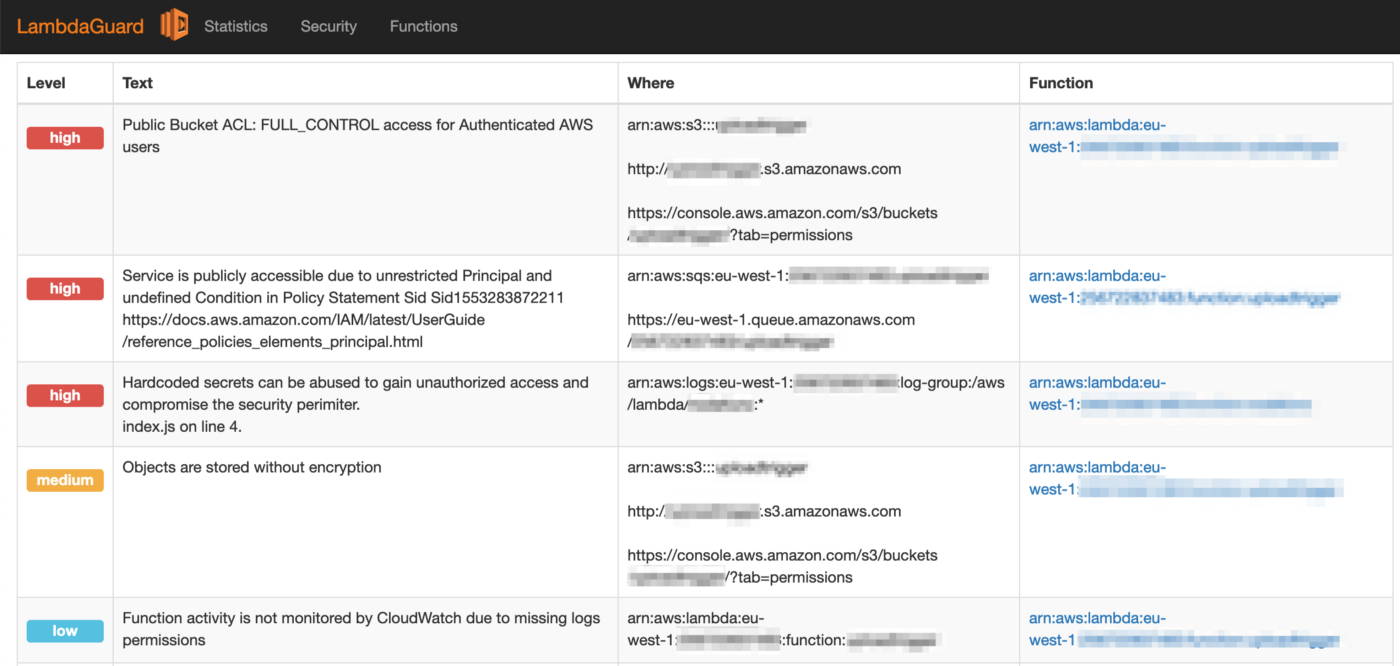Image resolution: width=1400 pixels, height=666 pixels.
Task: Click the LambdaGuard orange logo icon
Action: 174,24
